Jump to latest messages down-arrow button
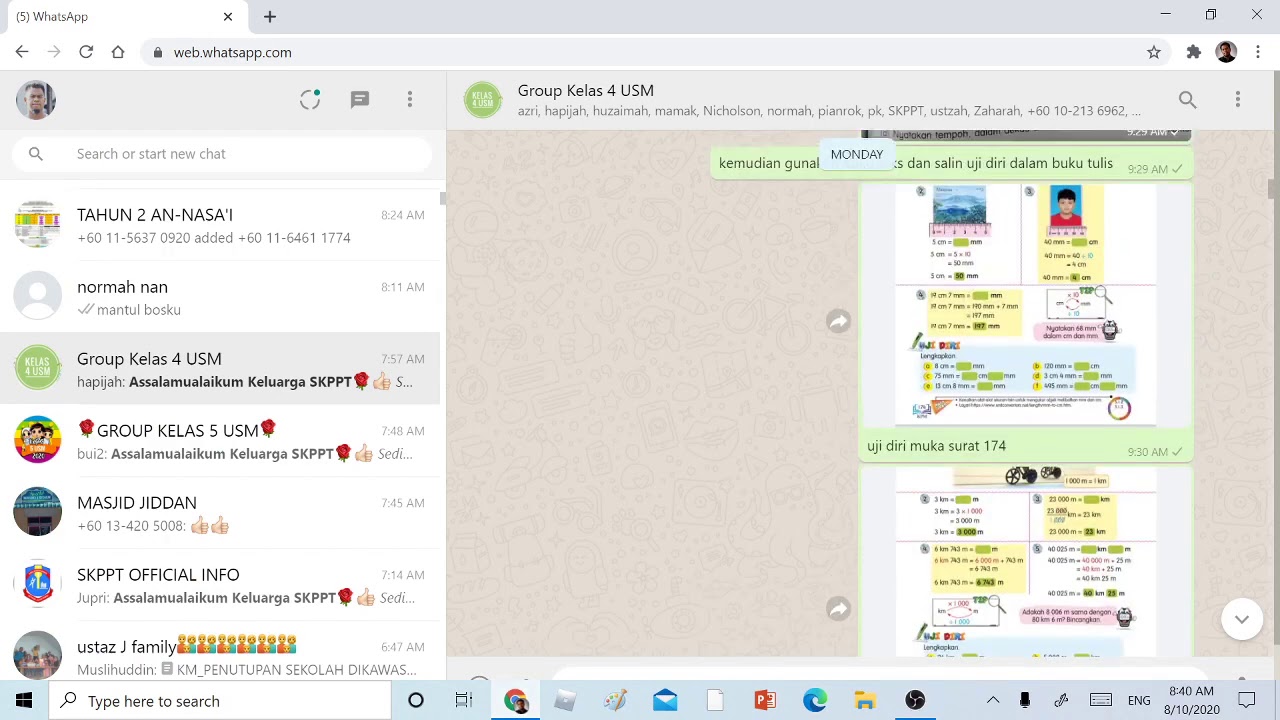1280x720 pixels. pyautogui.click(x=1242, y=619)
